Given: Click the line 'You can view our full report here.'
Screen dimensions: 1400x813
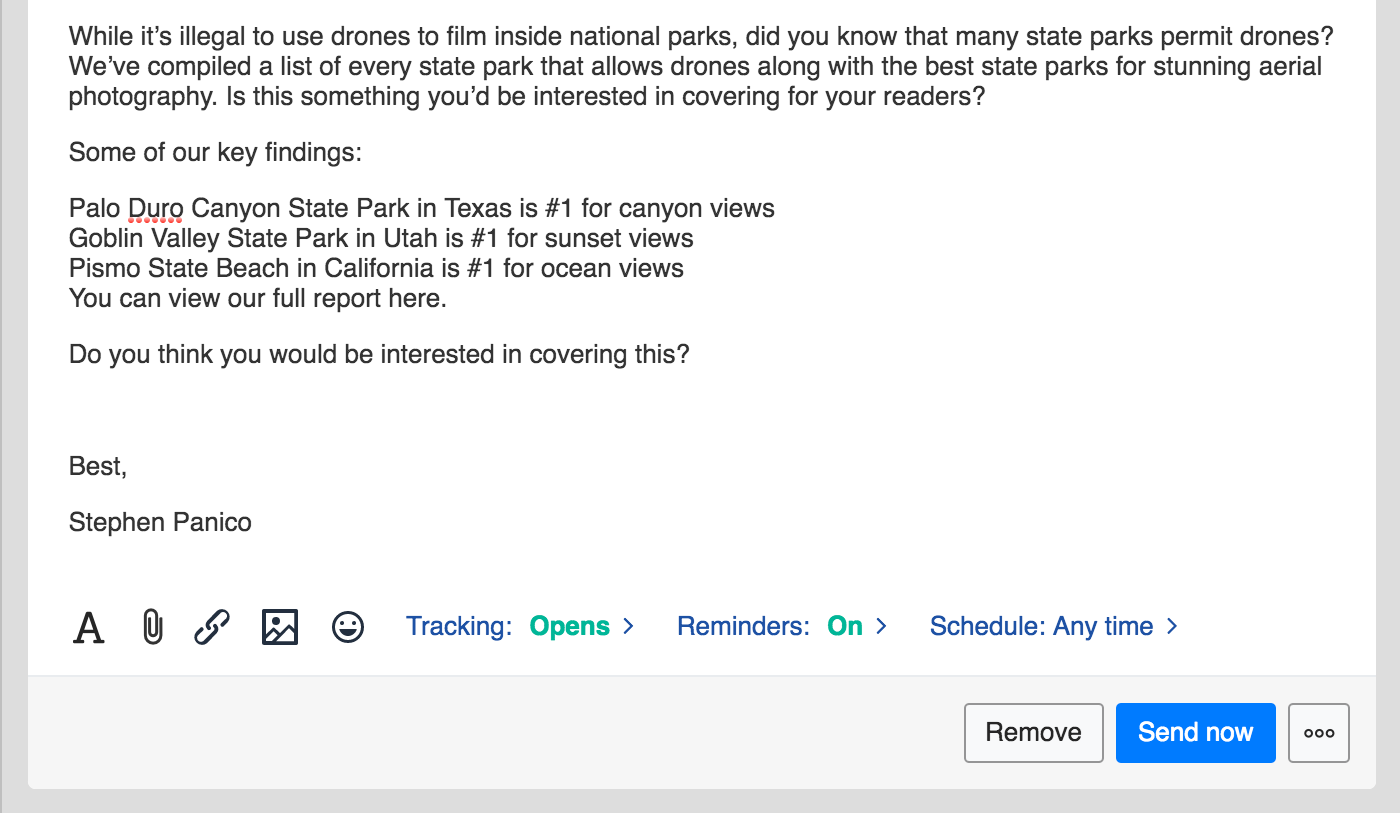Looking at the screenshot, I should (x=257, y=299).
